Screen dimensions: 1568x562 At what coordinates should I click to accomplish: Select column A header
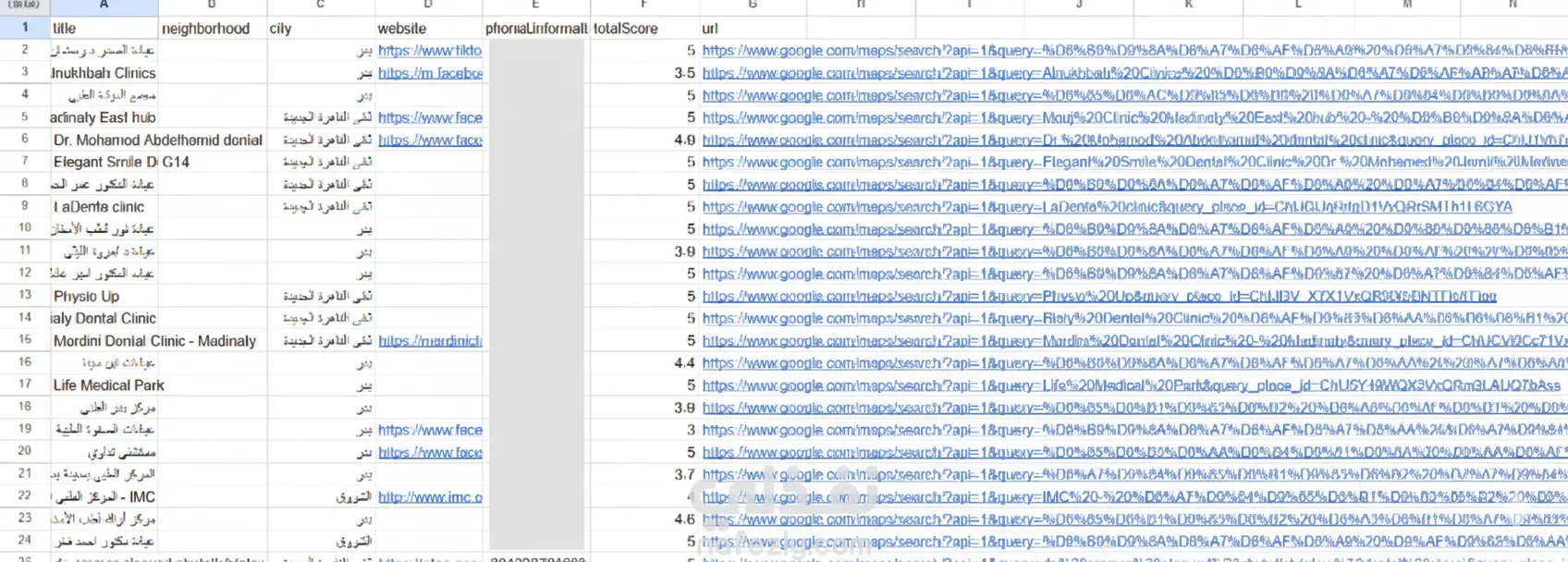tap(104, 6)
